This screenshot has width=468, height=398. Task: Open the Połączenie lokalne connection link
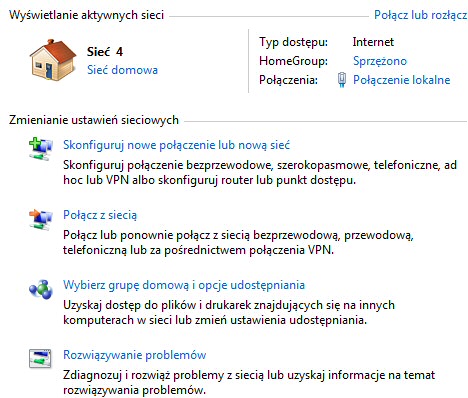402,80
